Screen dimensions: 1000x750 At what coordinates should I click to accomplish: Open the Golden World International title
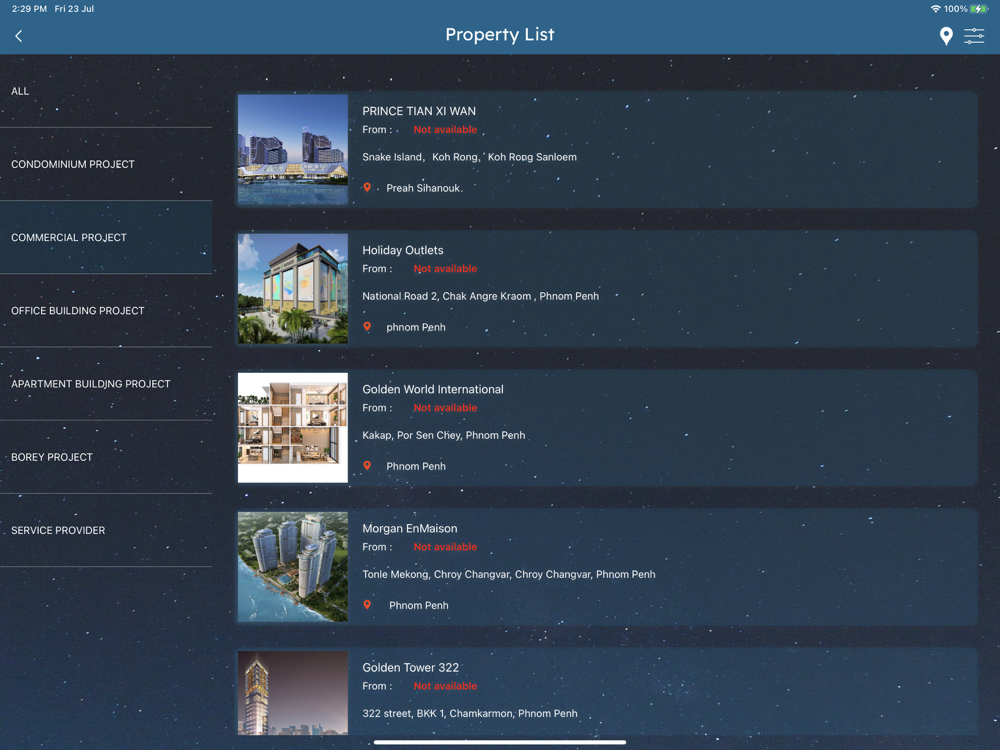432,389
